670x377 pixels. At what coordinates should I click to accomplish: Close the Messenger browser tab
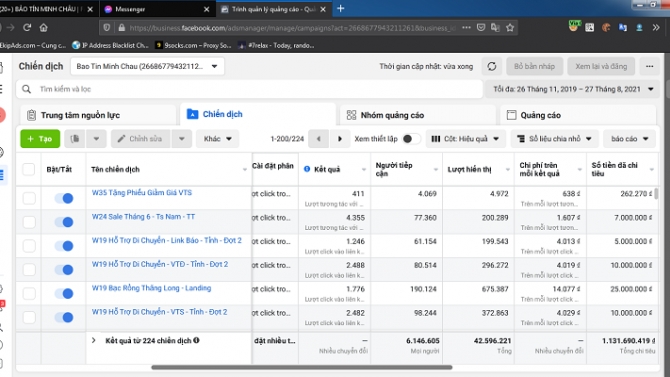[206, 9]
